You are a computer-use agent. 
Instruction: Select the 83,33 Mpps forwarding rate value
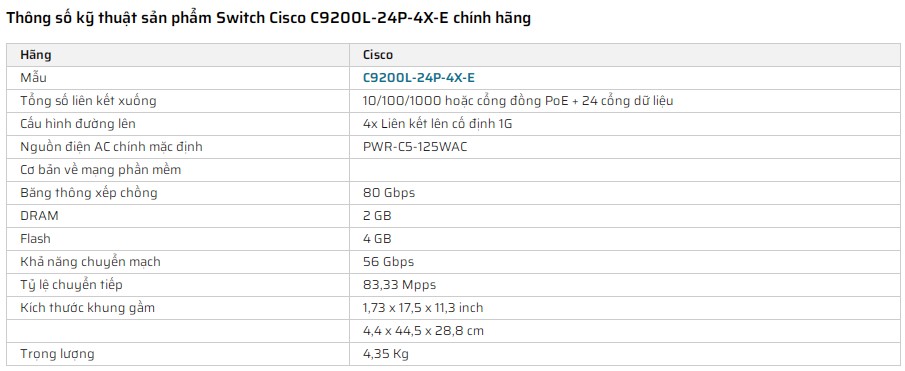click(399, 285)
